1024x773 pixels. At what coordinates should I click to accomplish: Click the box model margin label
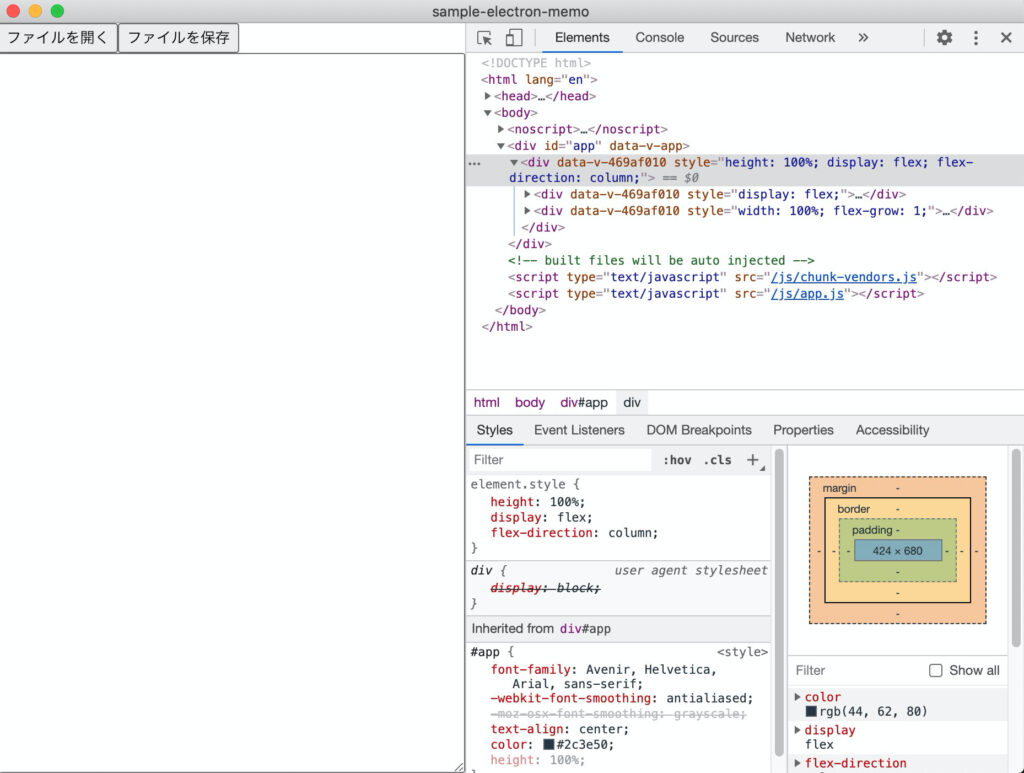coord(839,488)
